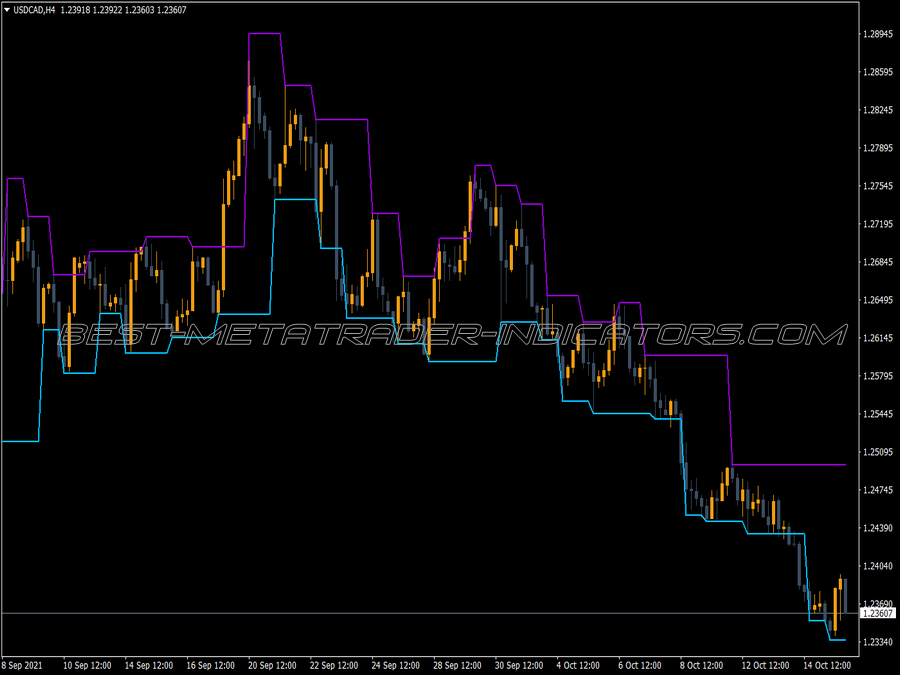Click the current price label 1.23607
The height and width of the screenshot is (675, 900).
[878, 614]
